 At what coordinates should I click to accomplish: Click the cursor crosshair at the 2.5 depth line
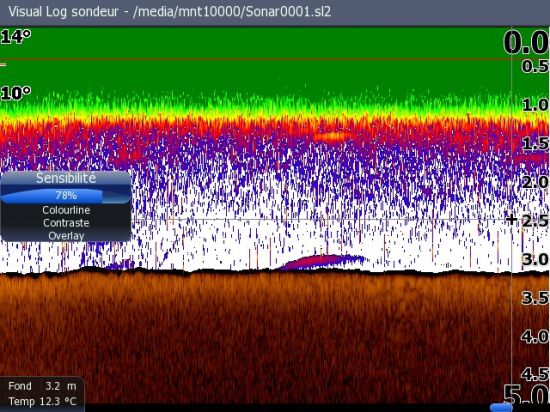[x=512, y=220]
